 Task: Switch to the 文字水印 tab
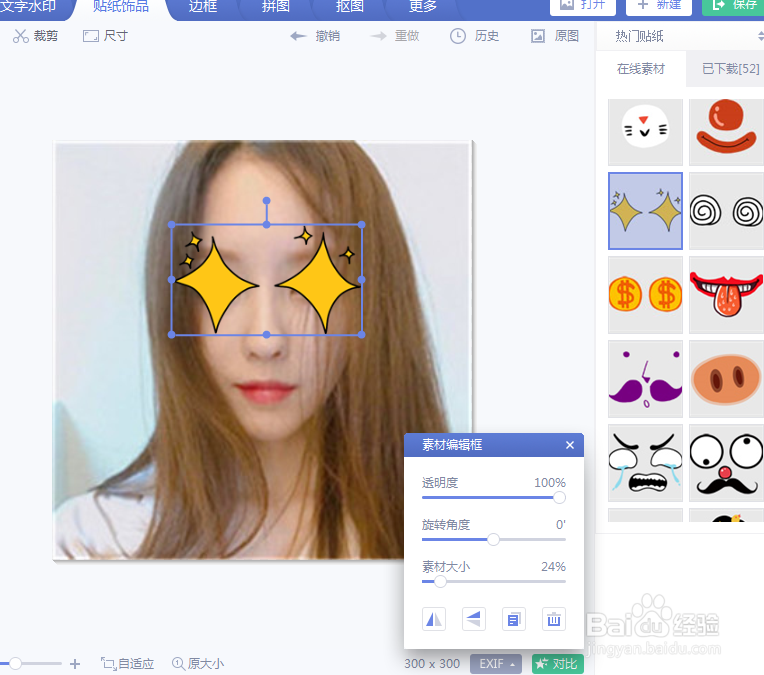28,6
